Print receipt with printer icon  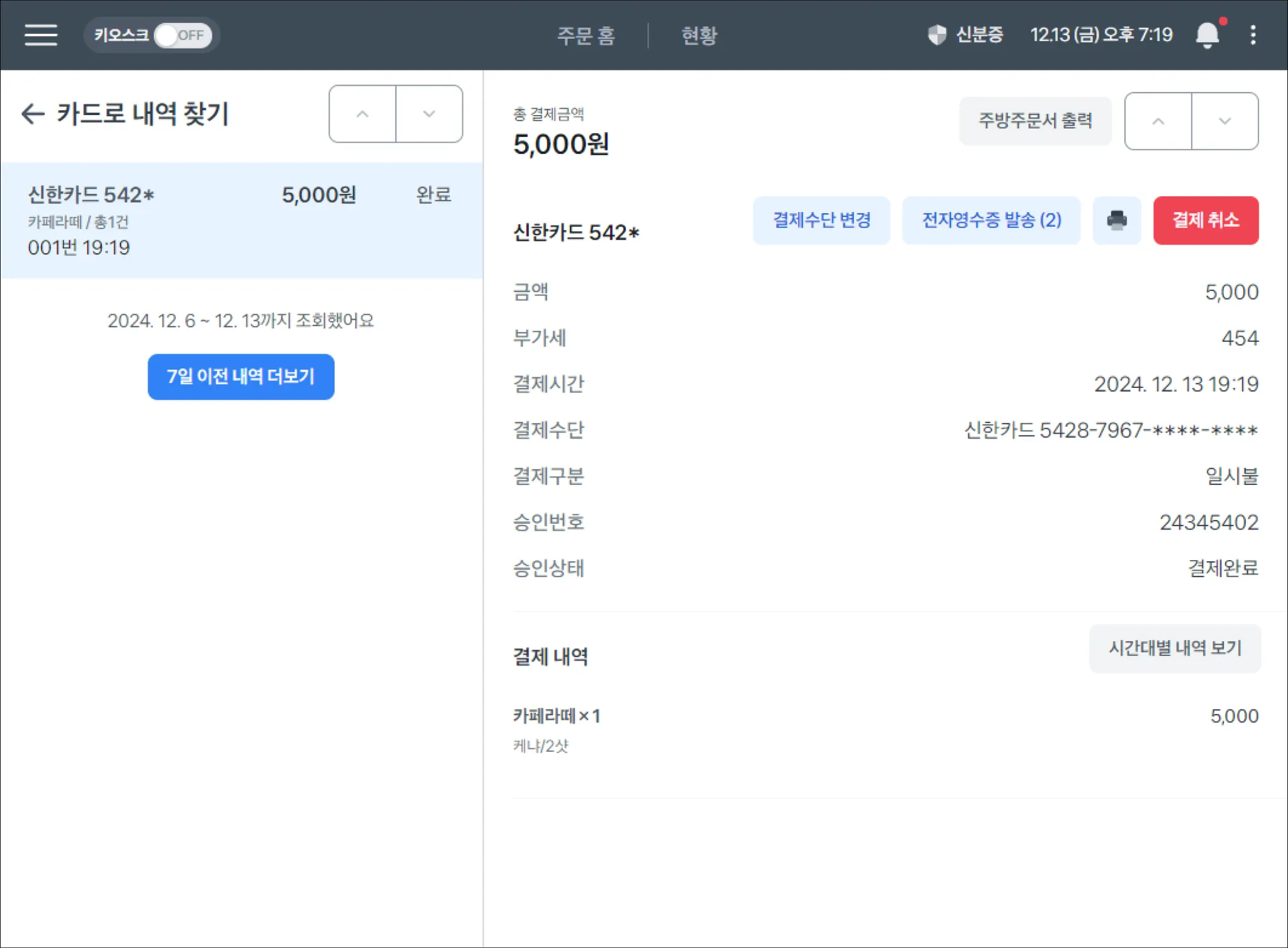pyautogui.click(x=1116, y=220)
